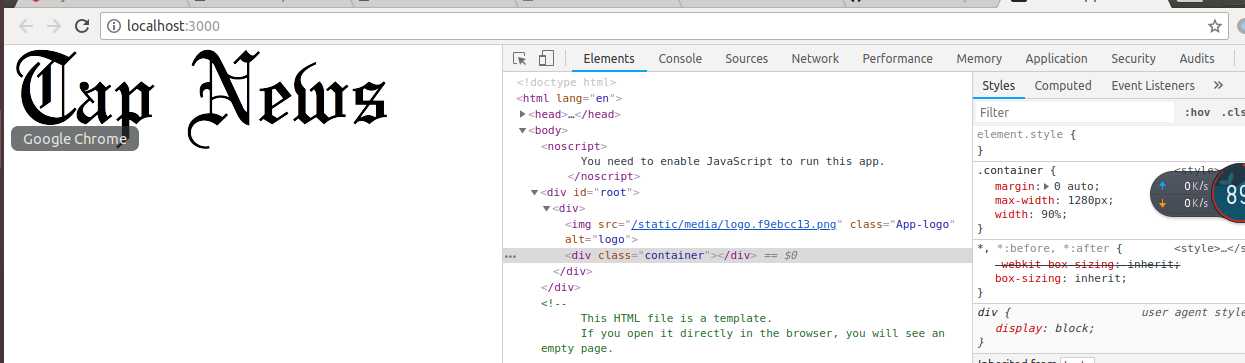The height and width of the screenshot is (363, 1245).
Task: Show more Styles pane tabs via » chevron
Action: click(1218, 86)
